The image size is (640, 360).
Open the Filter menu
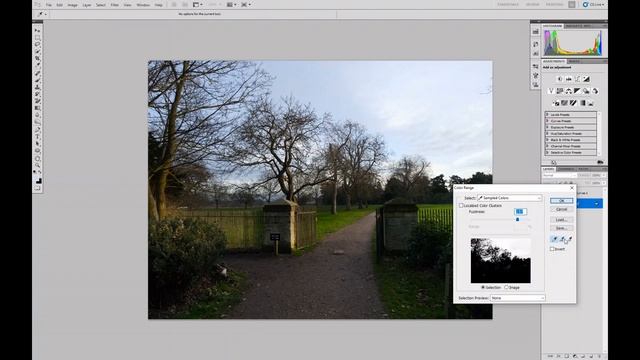(115, 5)
